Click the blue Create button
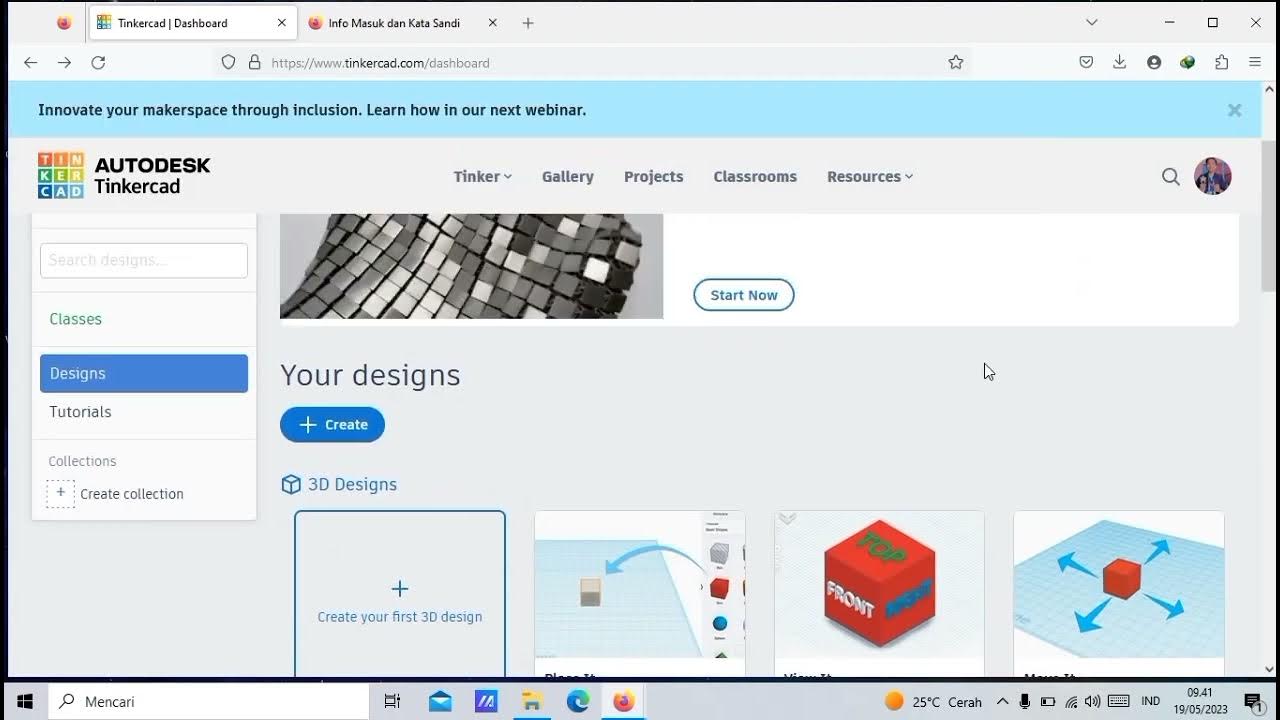The width and height of the screenshot is (1280, 720). (x=332, y=424)
